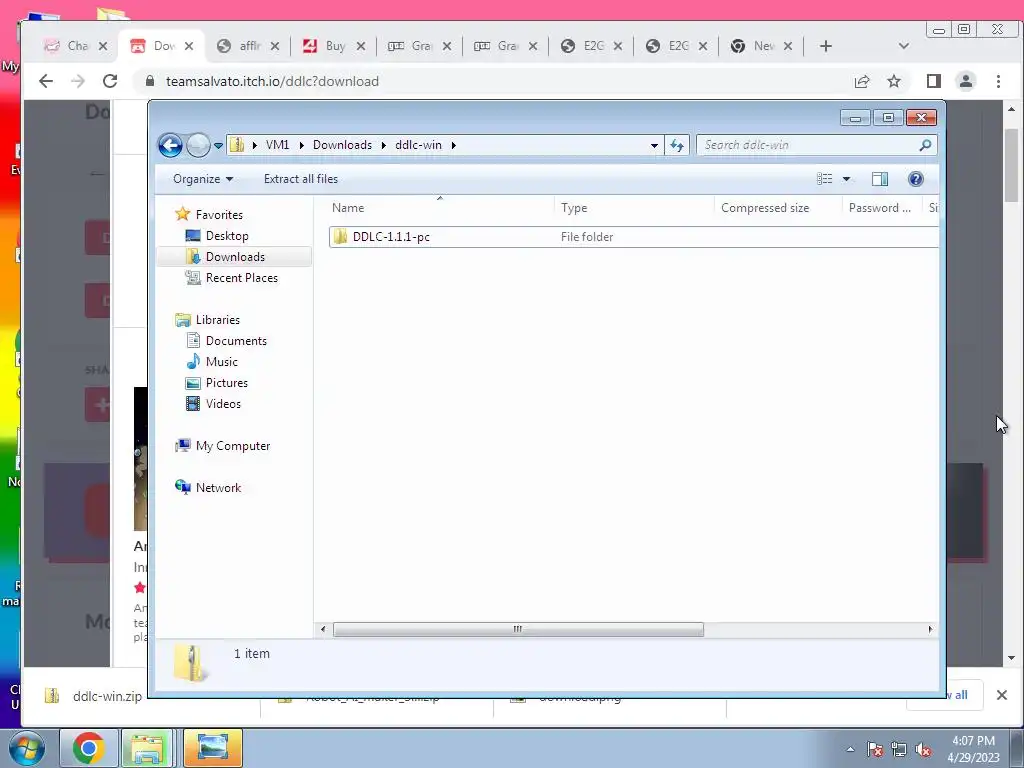Toggle the preview pane
Image resolution: width=1024 pixels, height=768 pixels.
point(880,179)
